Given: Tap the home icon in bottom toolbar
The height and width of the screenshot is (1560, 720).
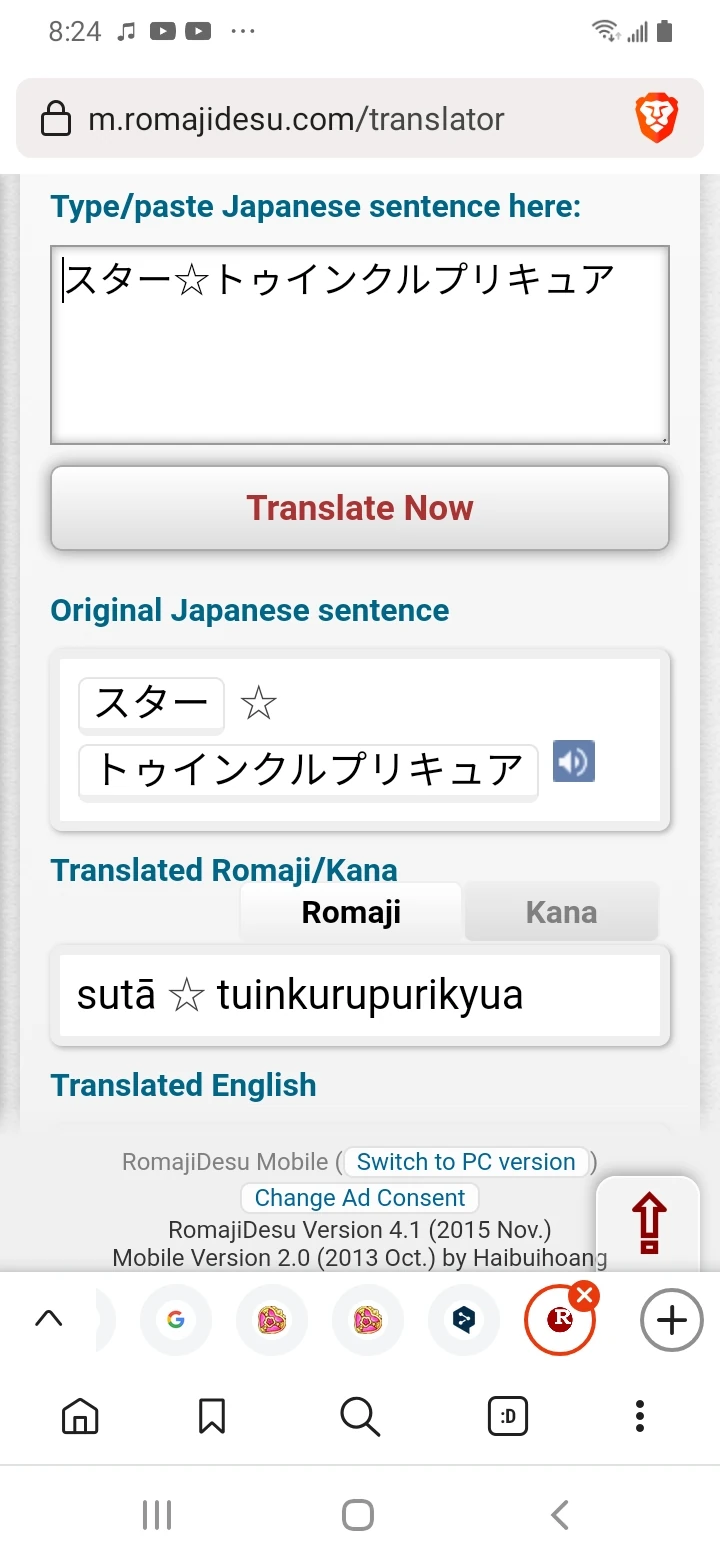Looking at the screenshot, I should [80, 1416].
